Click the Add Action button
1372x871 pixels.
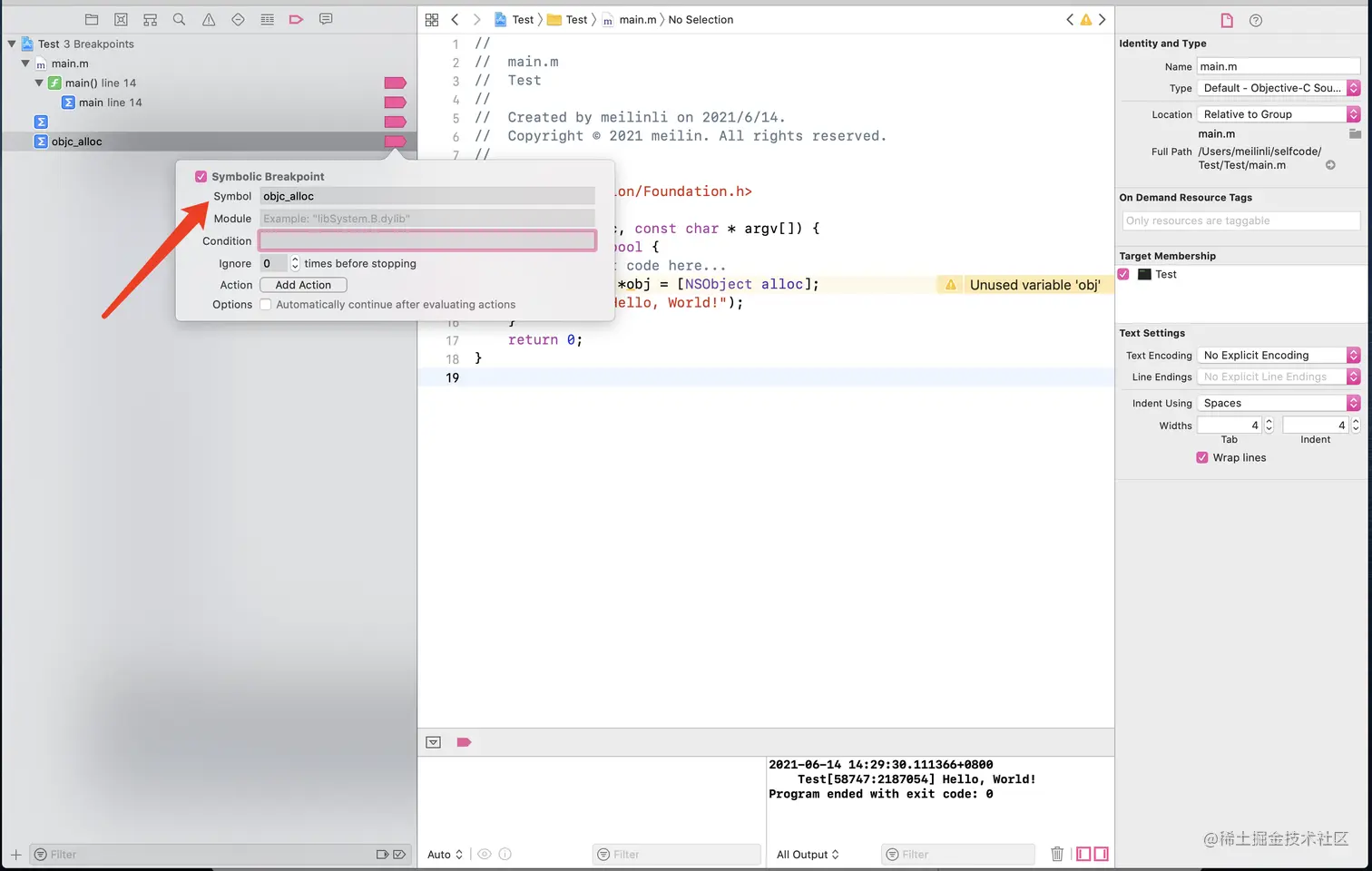pos(303,285)
